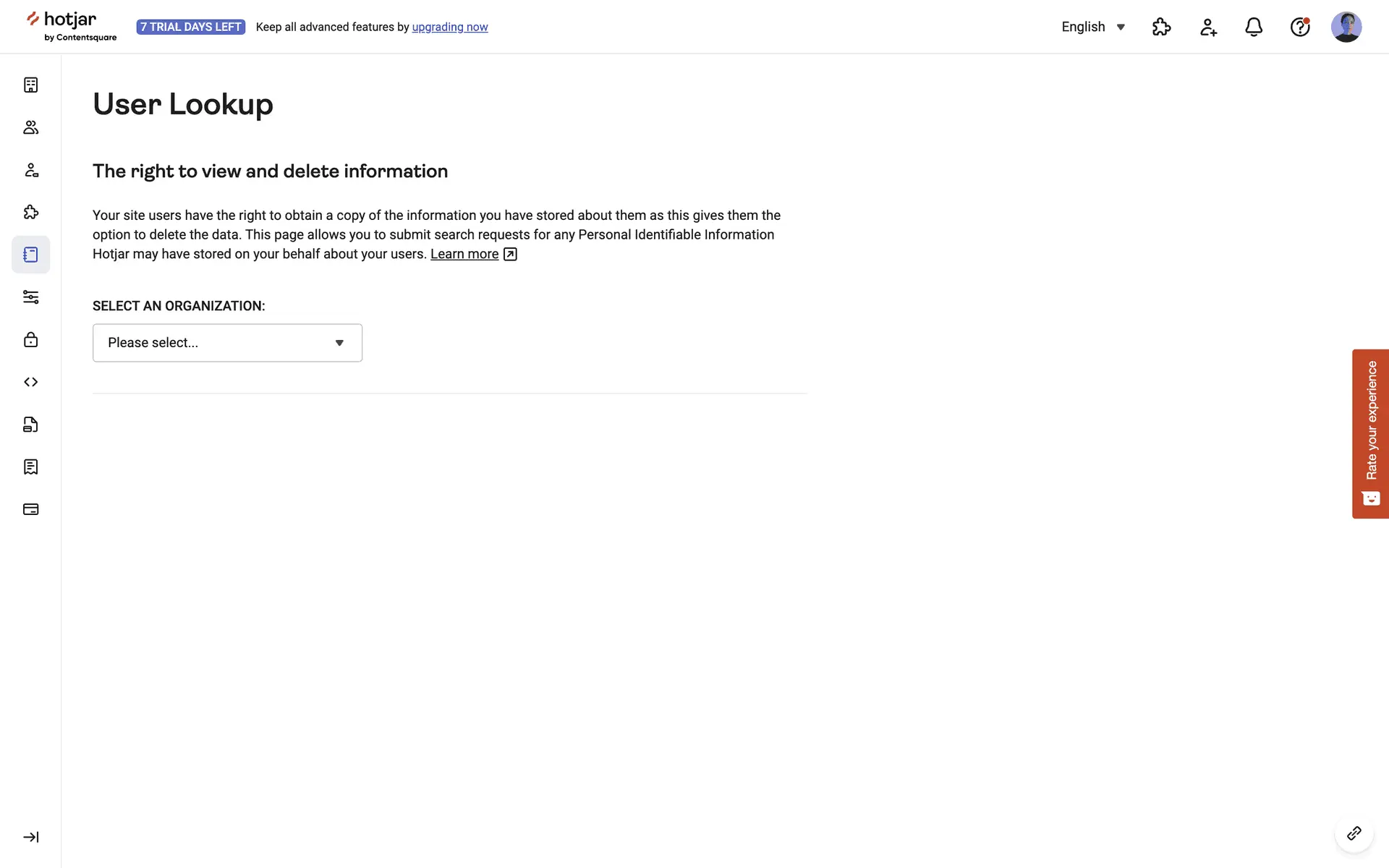
Task: Click the invite user icon in header
Action: point(1207,27)
